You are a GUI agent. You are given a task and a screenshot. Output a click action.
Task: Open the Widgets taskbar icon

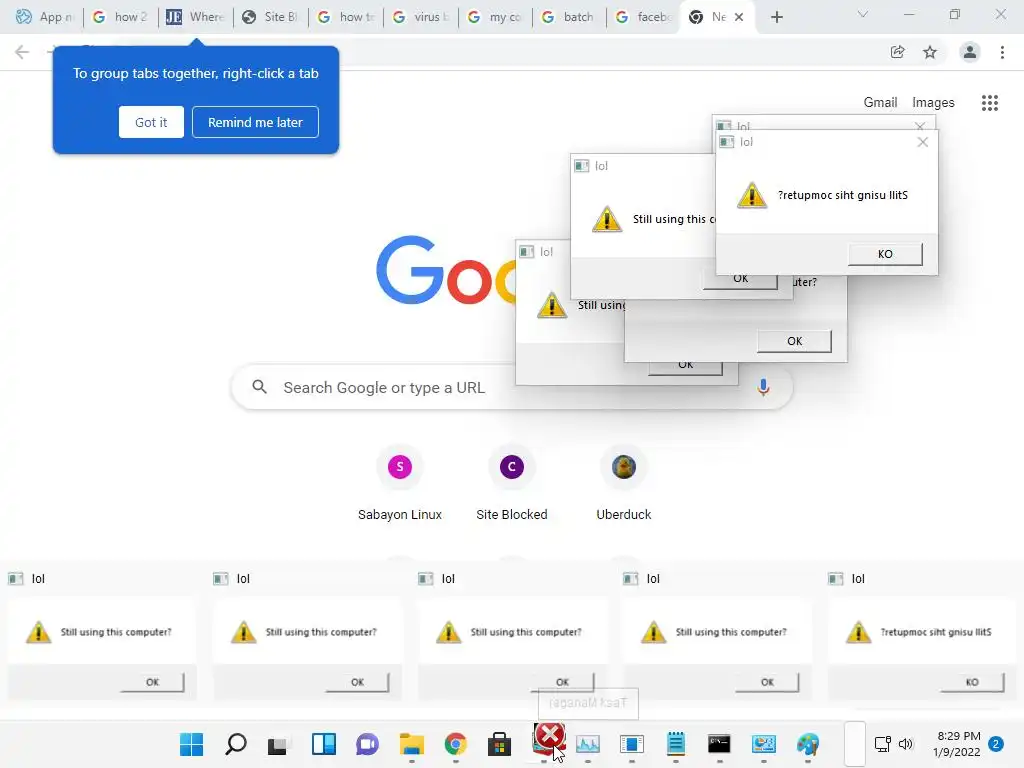324,744
